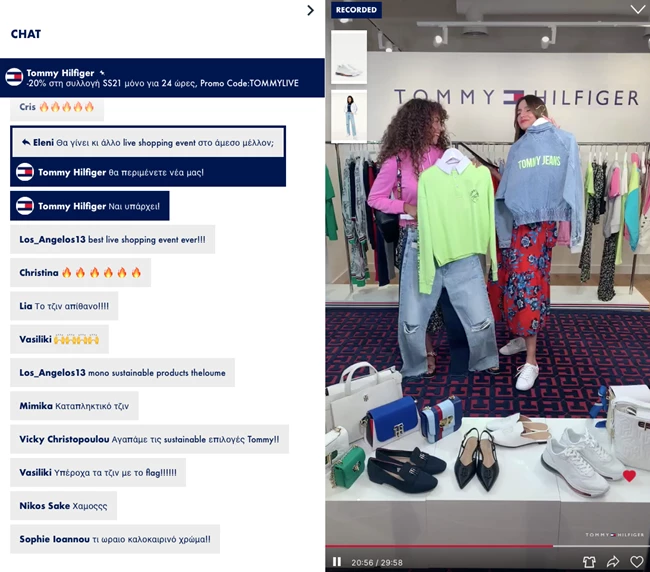
Task: Open the white sneaker product thumbnail
Action: click(349, 57)
